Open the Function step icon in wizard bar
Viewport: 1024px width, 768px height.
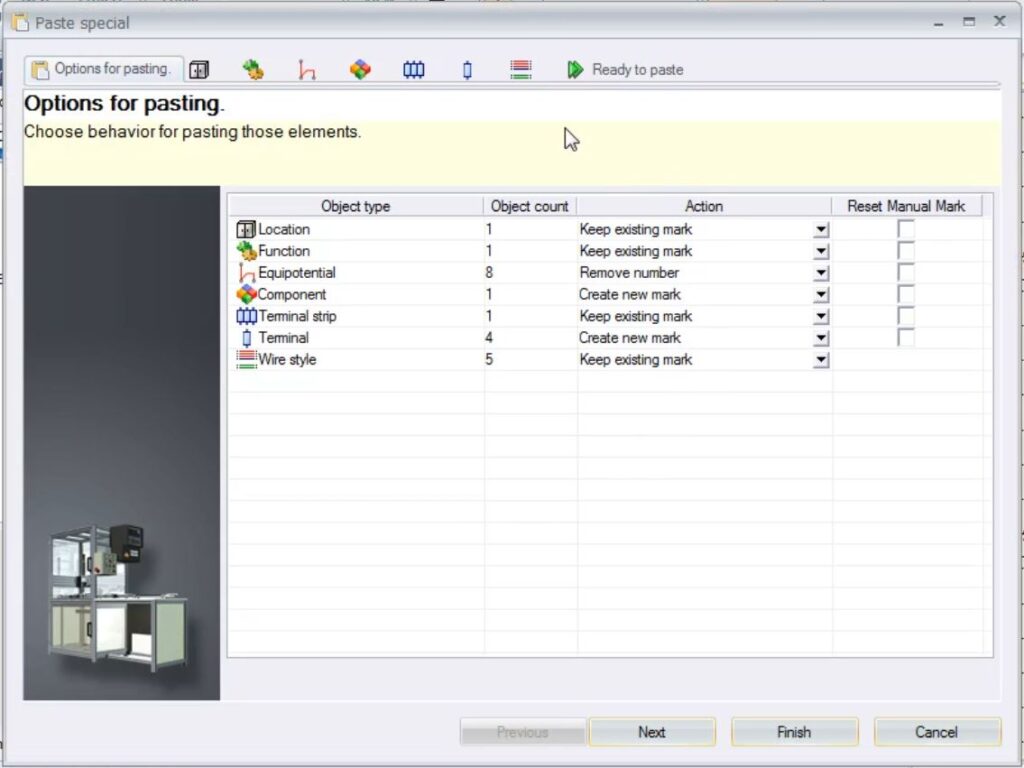tap(253, 69)
